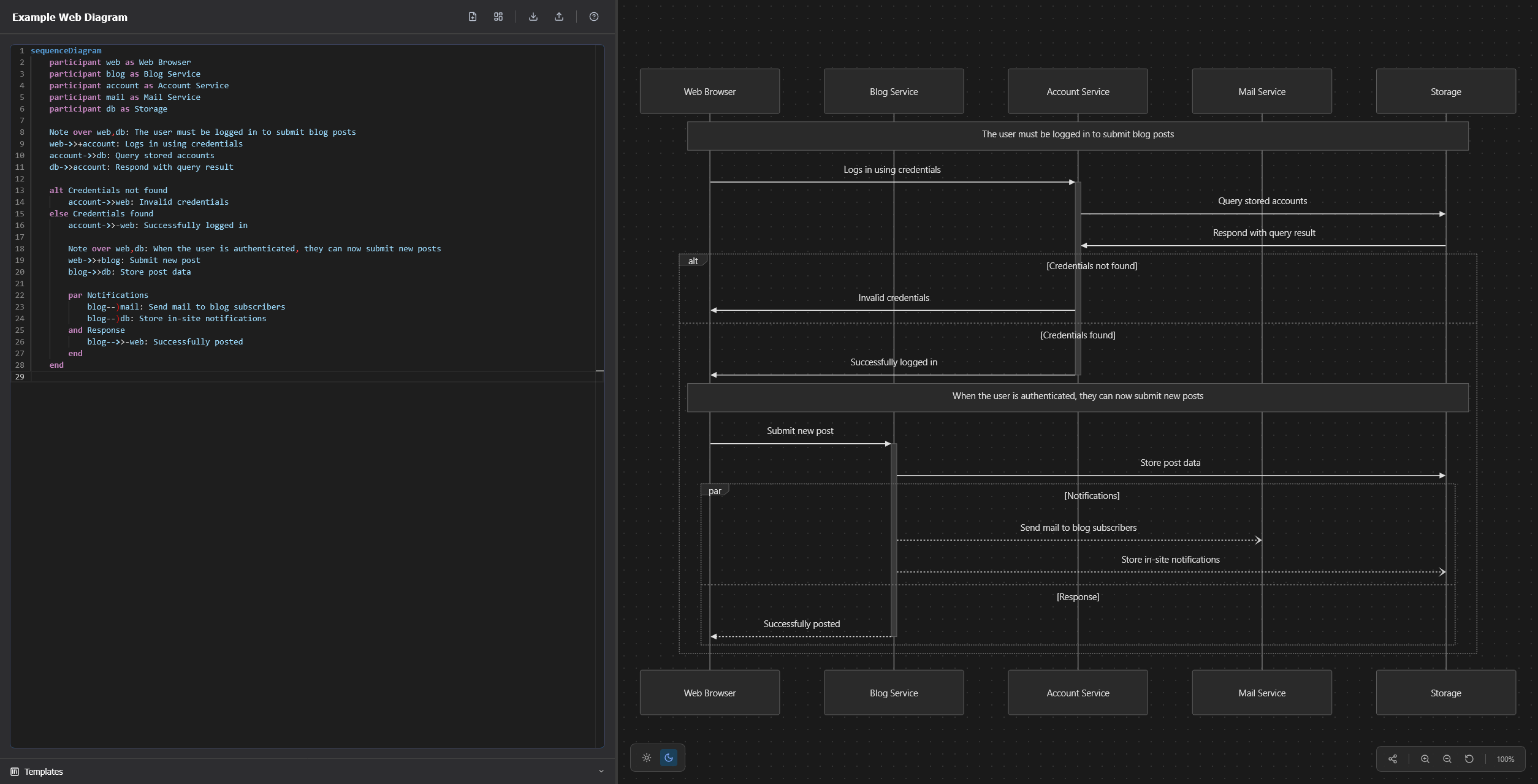Click 'participant db as Storage' code line

pos(108,108)
